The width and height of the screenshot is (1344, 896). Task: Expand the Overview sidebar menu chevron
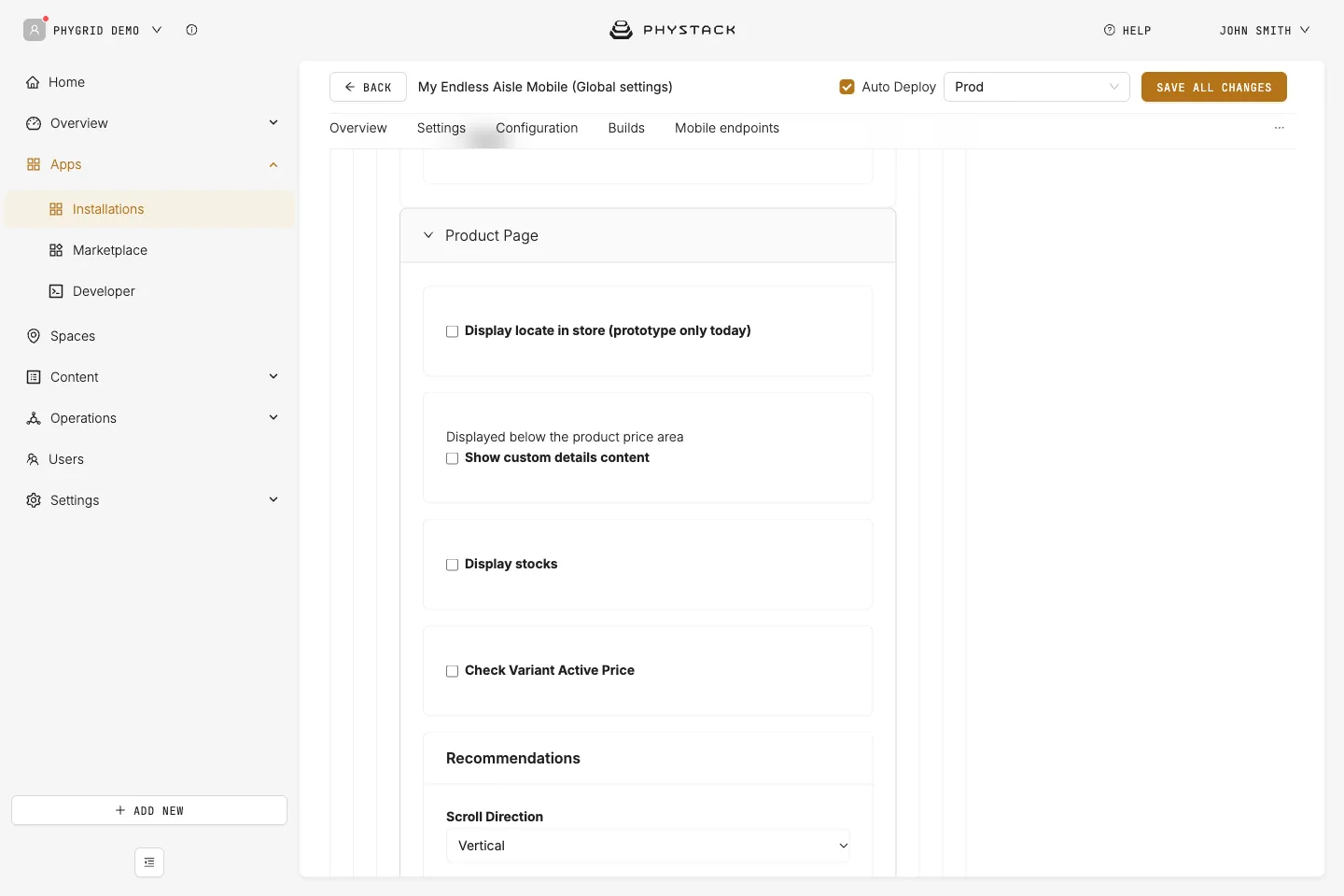[273, 123]
